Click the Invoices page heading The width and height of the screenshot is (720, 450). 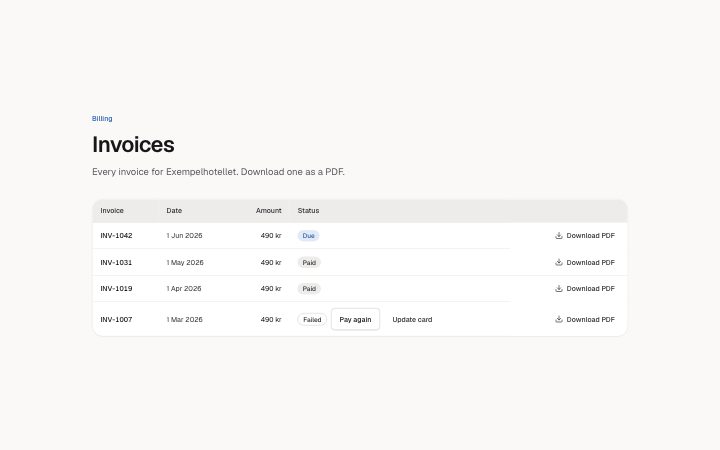(133, 144)
